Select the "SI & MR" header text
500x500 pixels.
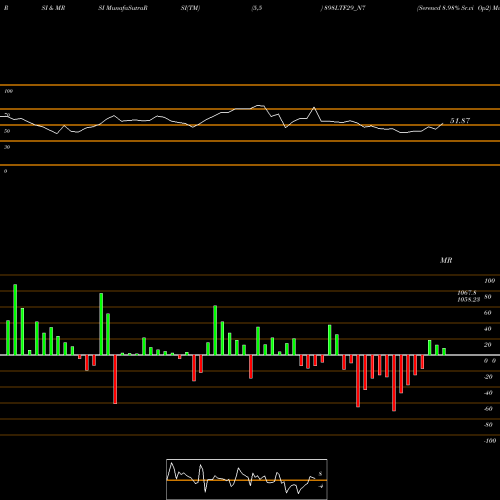53,8
